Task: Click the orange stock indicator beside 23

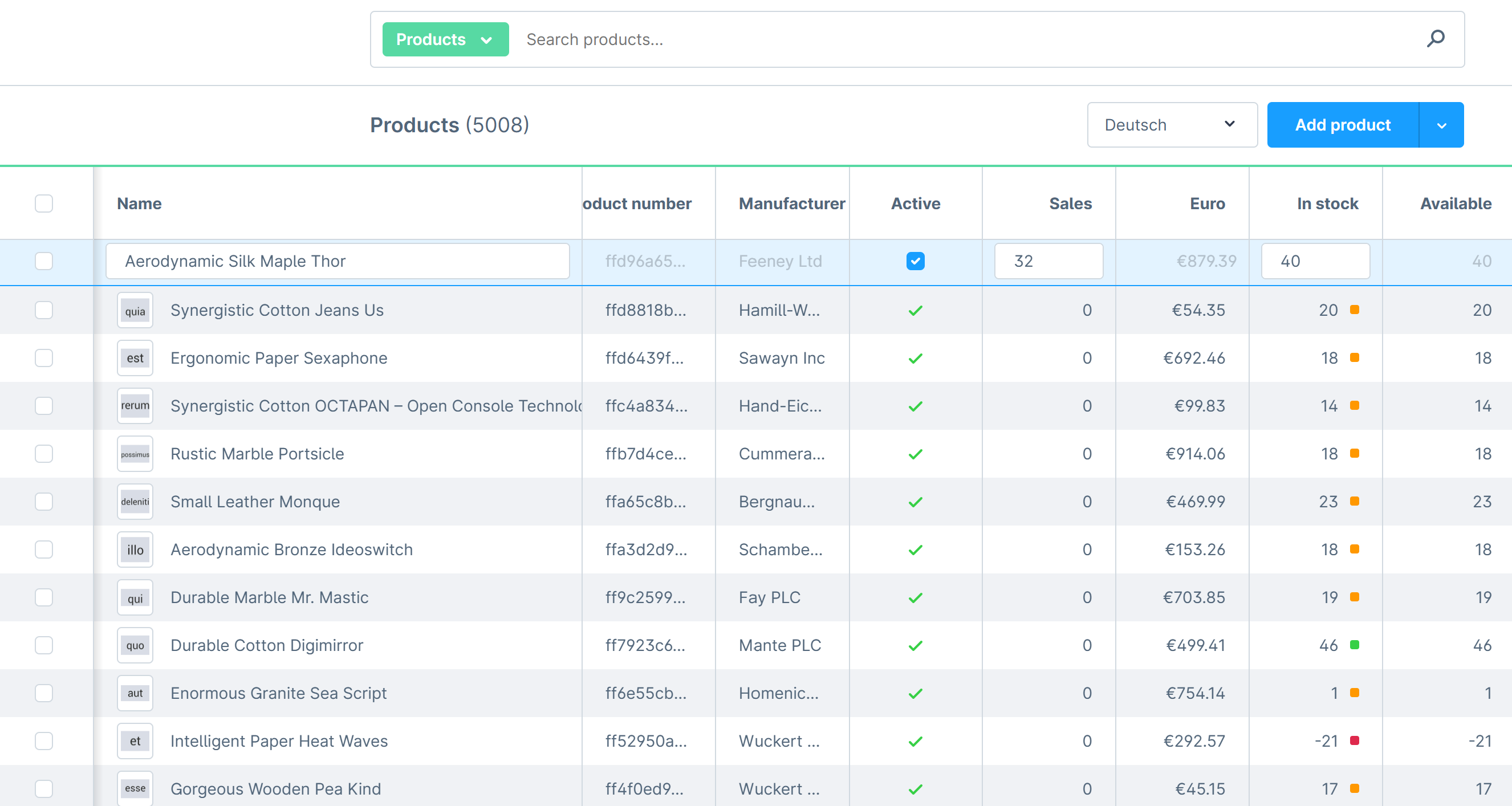Action: point(1354,500)
